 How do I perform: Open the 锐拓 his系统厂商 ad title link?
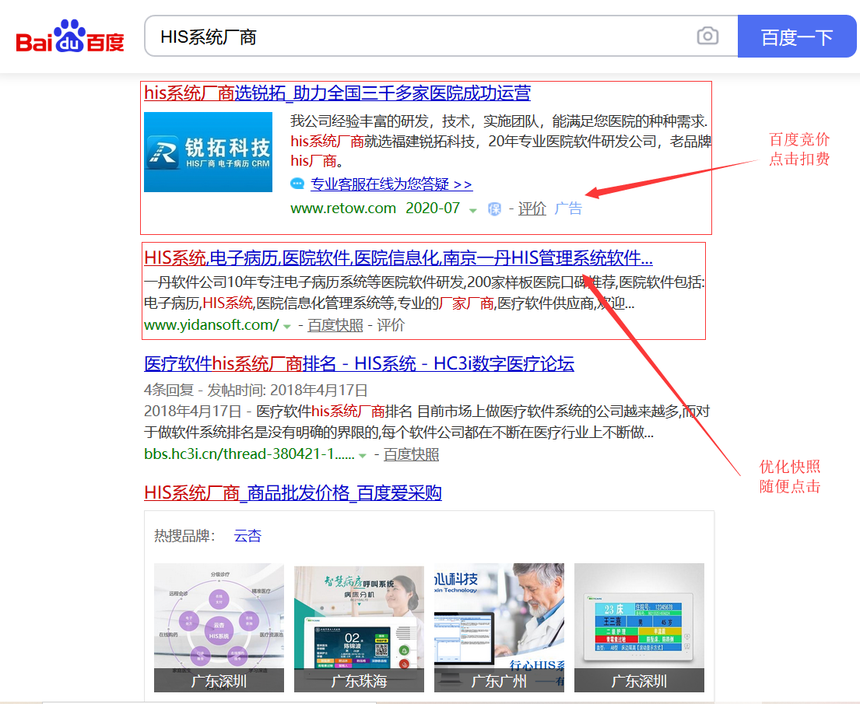(337, 93)
